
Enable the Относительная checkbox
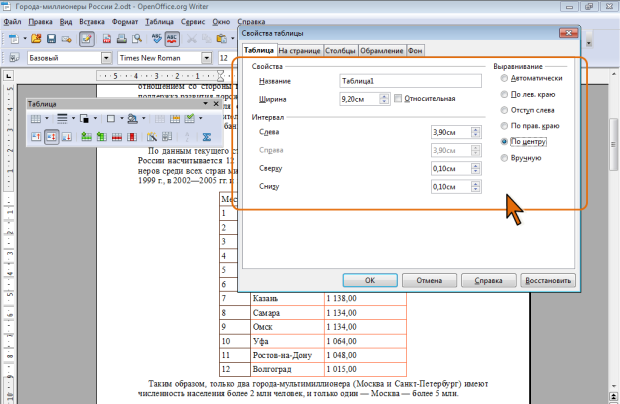[399, 99]
